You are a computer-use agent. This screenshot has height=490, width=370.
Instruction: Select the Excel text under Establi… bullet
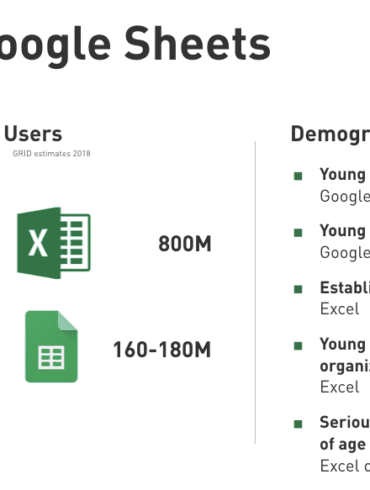click(340, 309)
